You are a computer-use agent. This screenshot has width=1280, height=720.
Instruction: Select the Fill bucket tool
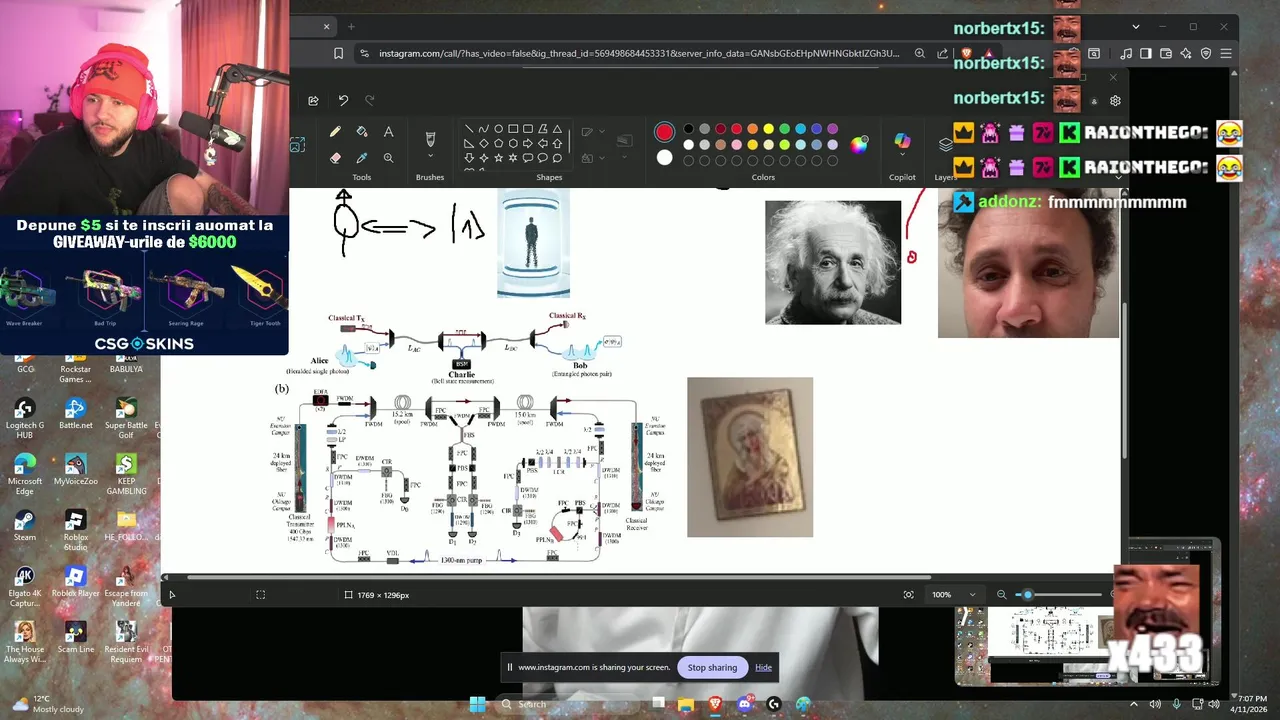pyautogui.click(x=362, y=132)
